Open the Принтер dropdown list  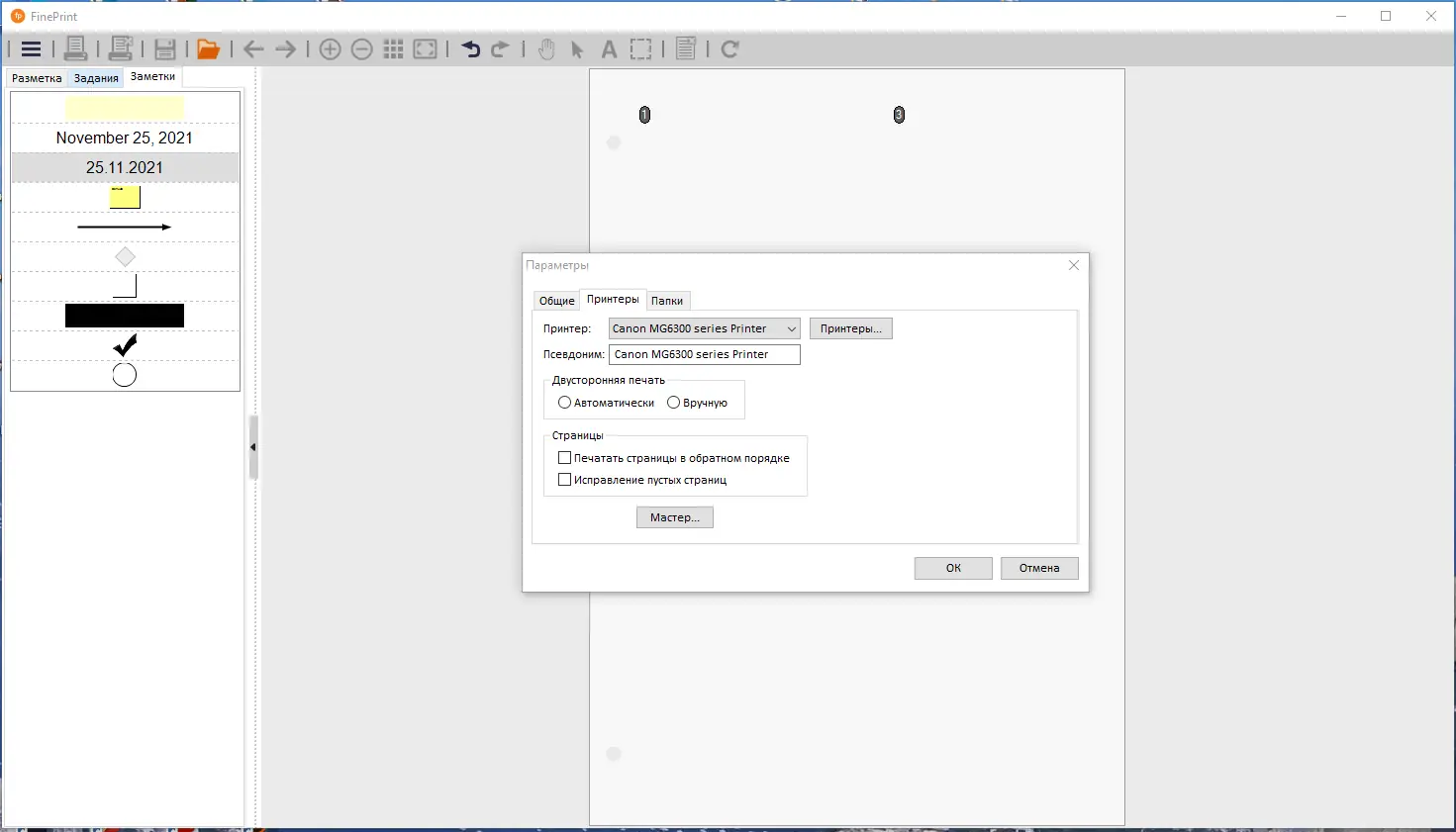click(x=705, y=328)
